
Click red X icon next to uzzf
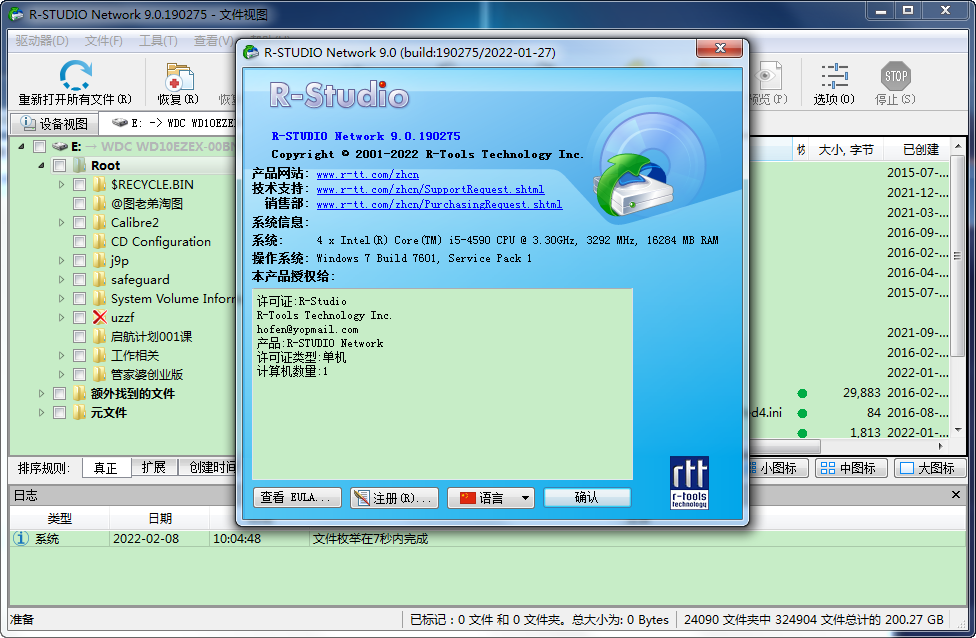point(99,317)
